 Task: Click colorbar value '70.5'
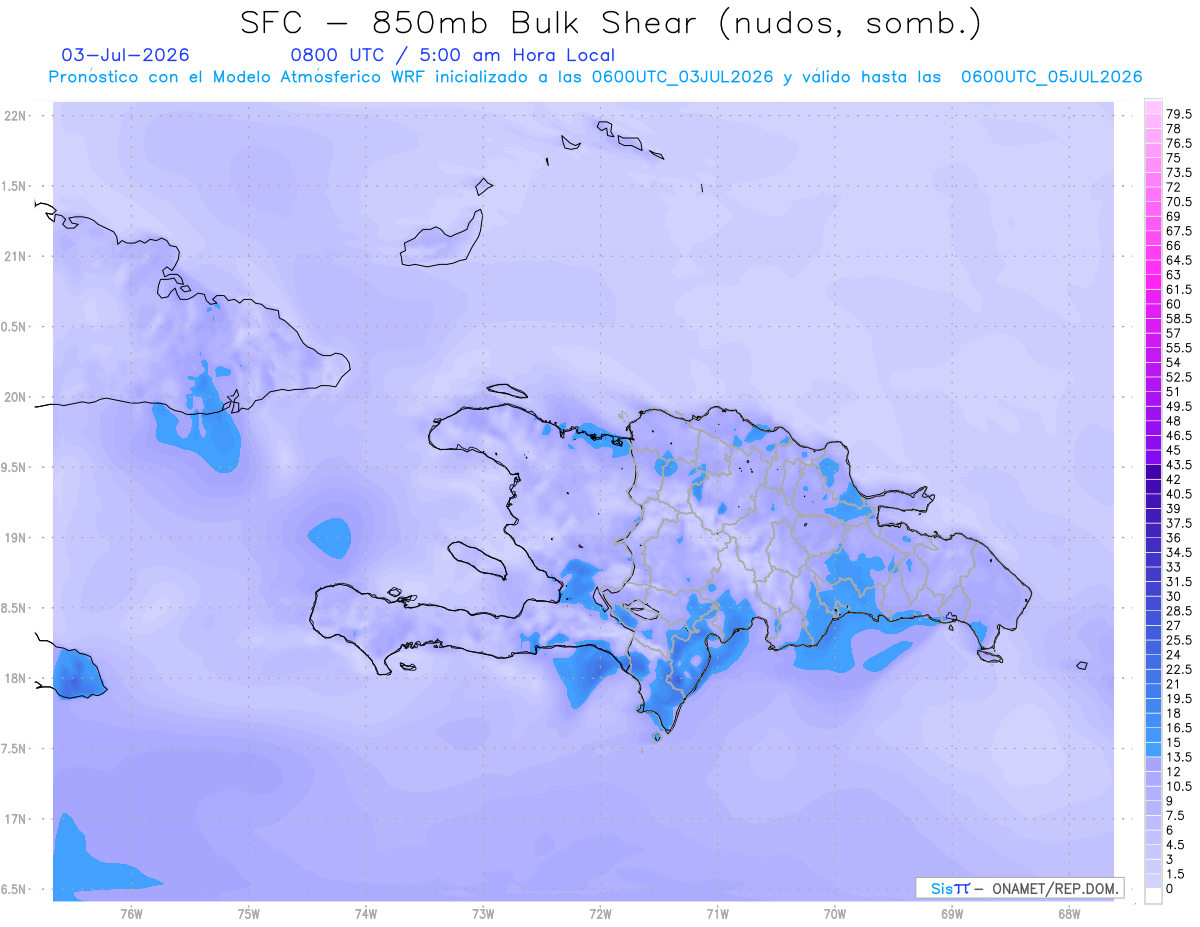coord(1178,201)
